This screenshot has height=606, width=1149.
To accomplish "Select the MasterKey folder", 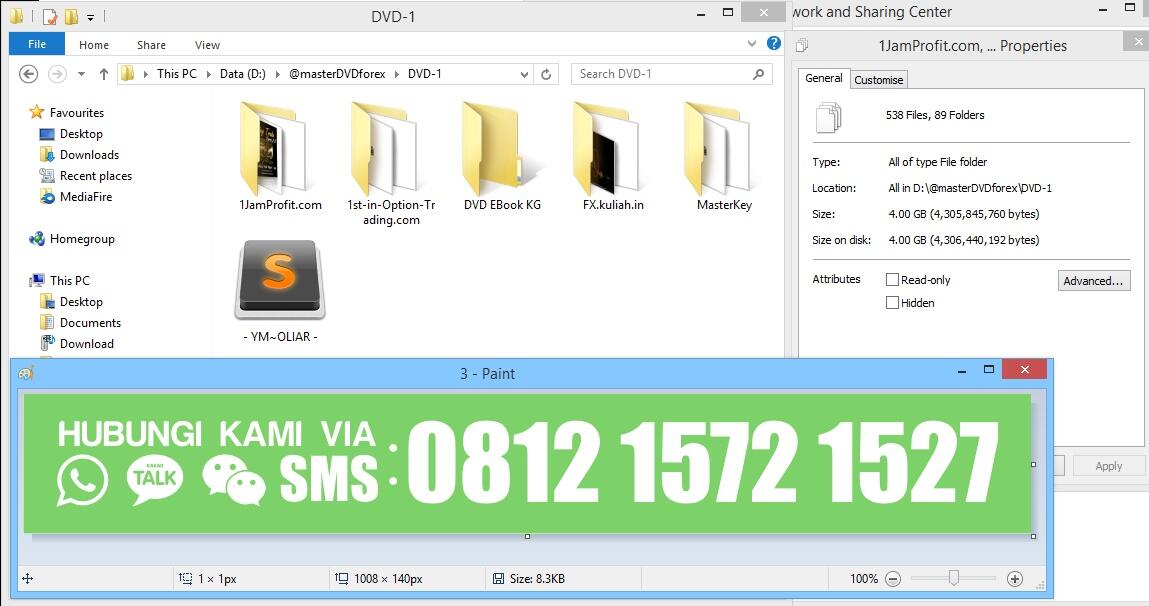I will (724, 156).
